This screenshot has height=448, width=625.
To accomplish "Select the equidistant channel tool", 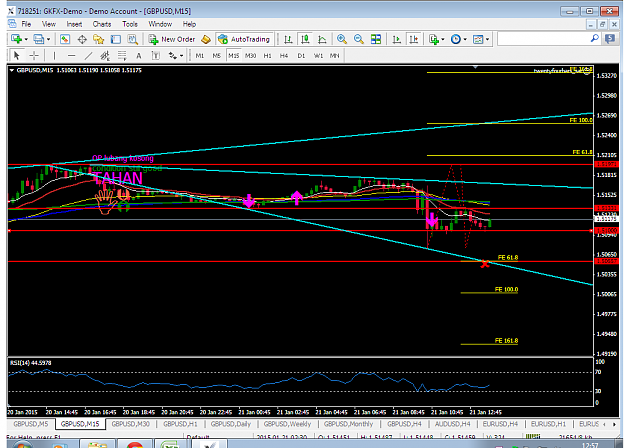I will 105,55.
